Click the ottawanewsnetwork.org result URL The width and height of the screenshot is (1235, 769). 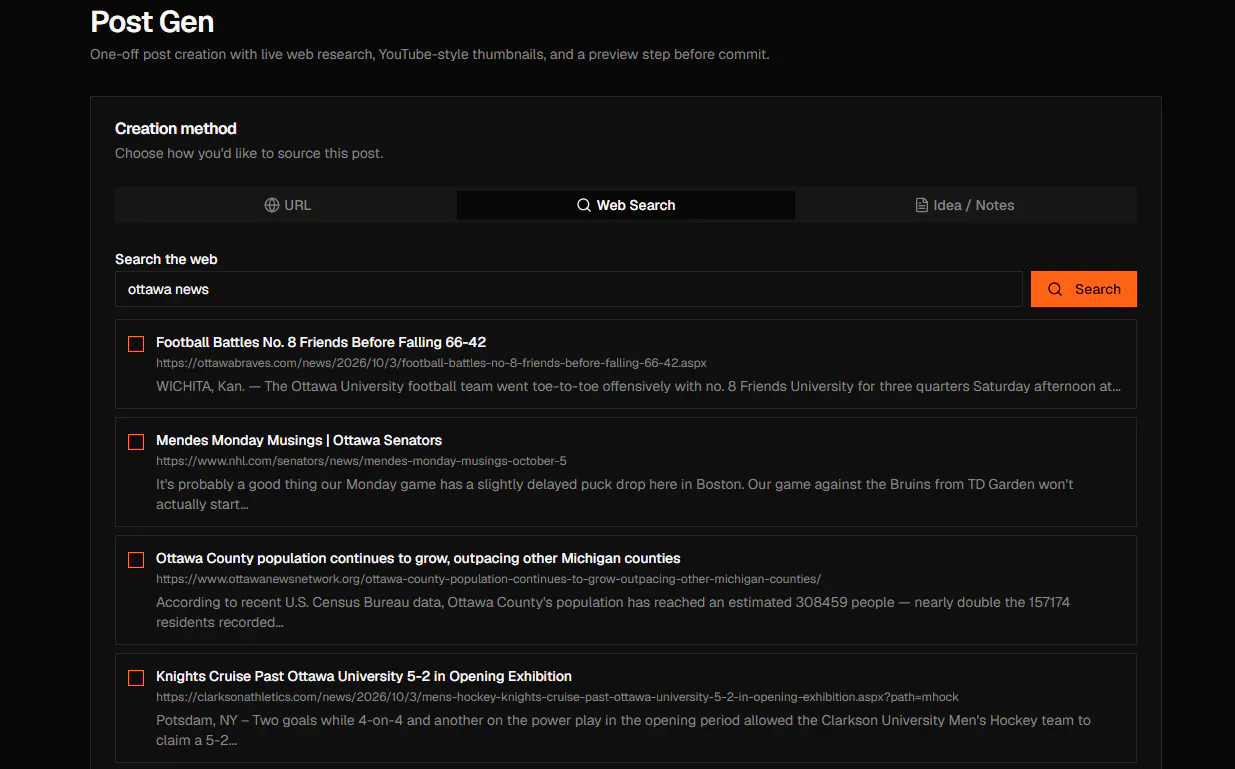click(x=488, y=579)
